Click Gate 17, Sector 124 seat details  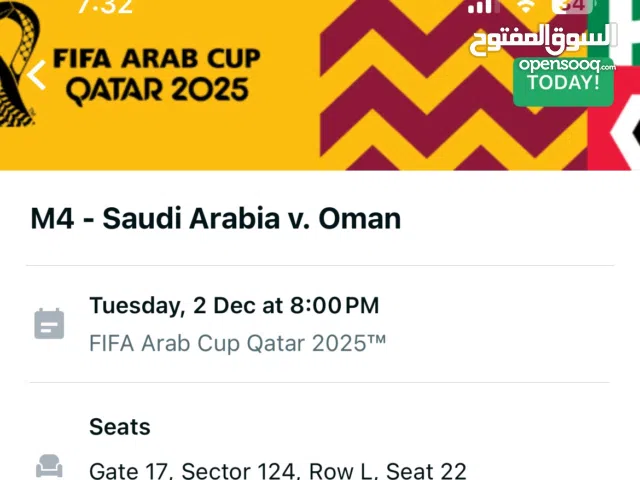(x=277, y=470)
